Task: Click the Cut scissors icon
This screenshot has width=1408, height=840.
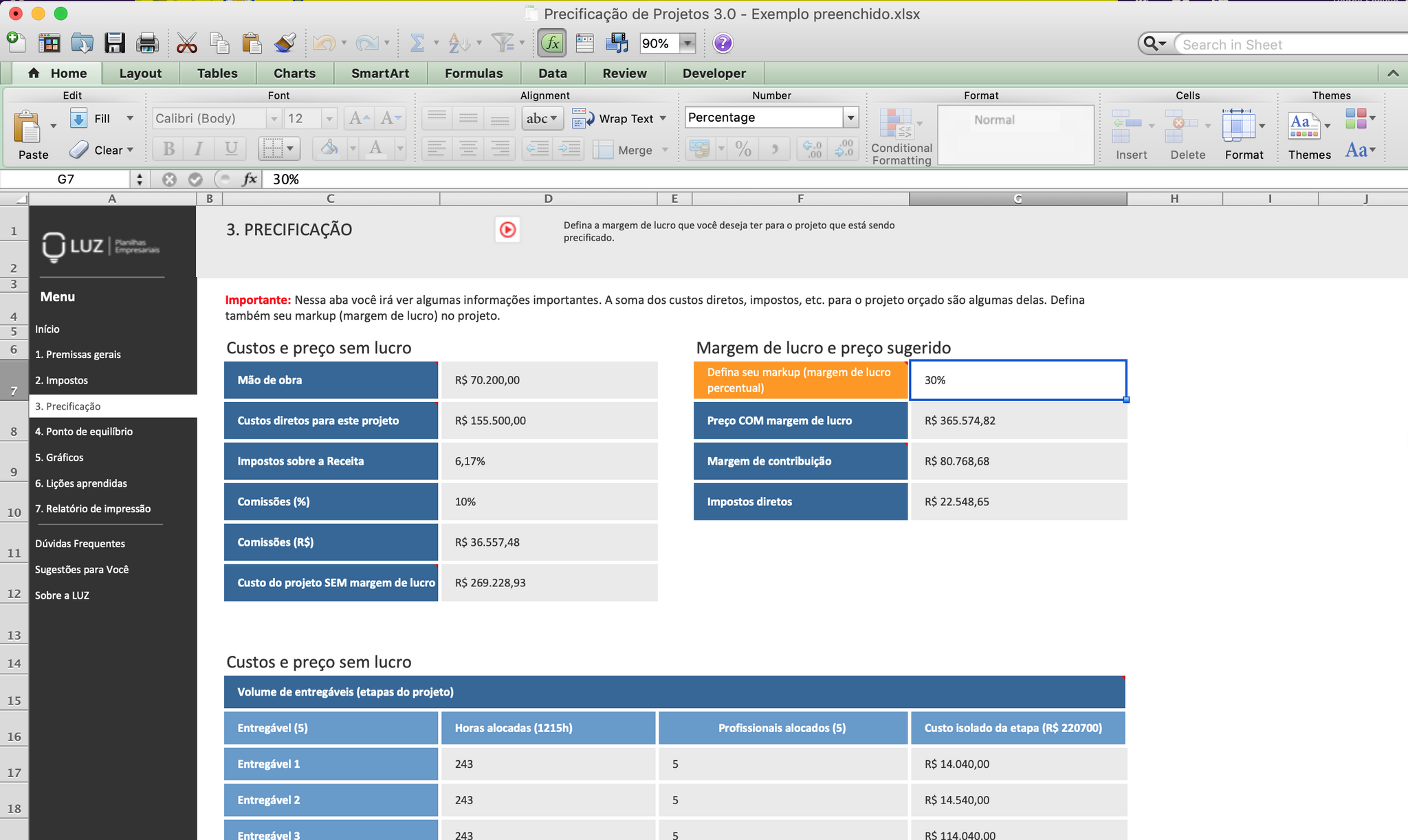Action: tap(186, 43)
